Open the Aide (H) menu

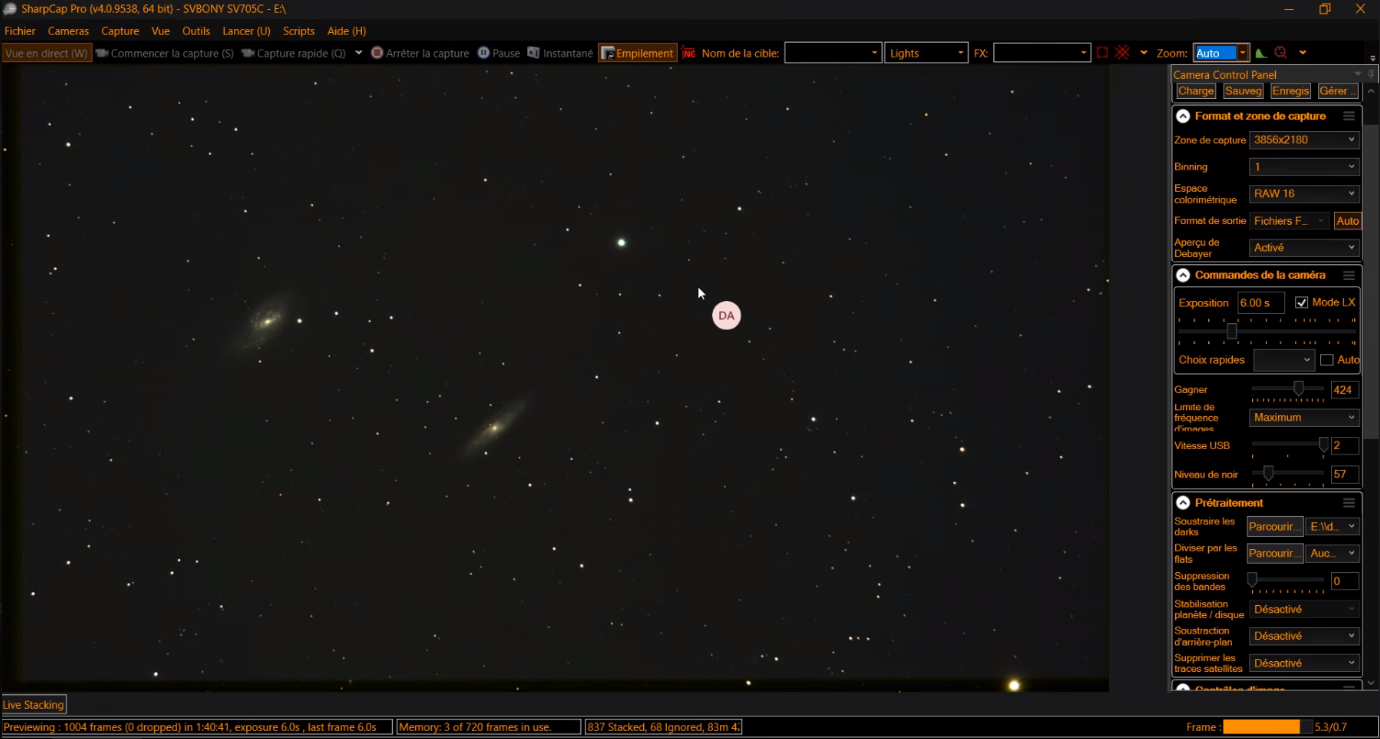[347, 31]
